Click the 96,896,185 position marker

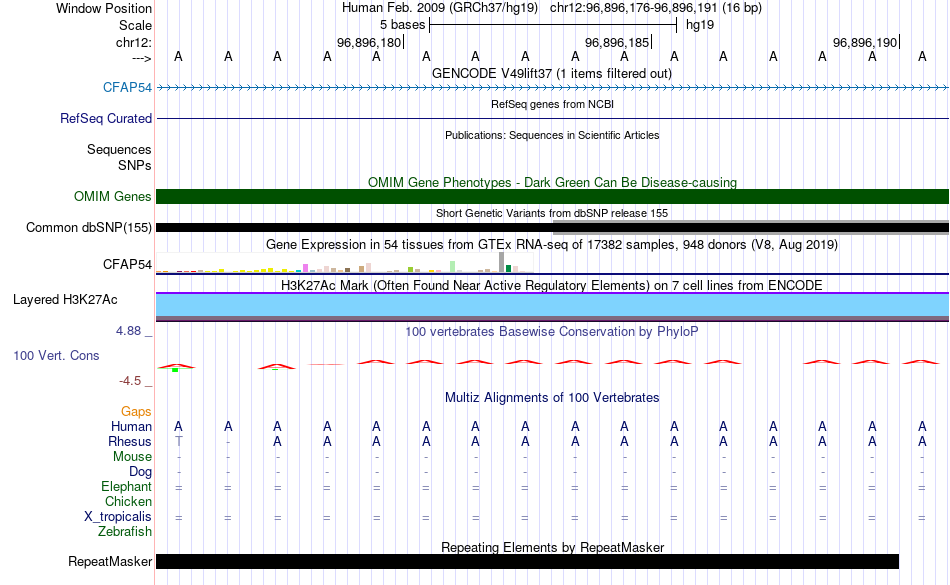tap(617, 42)
